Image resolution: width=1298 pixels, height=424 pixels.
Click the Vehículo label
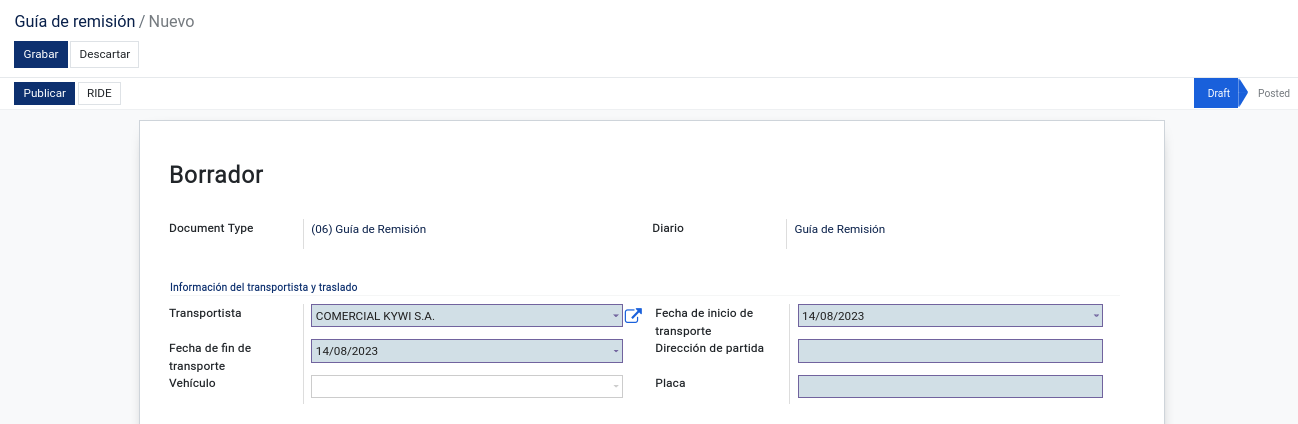(x=192, y=383)
